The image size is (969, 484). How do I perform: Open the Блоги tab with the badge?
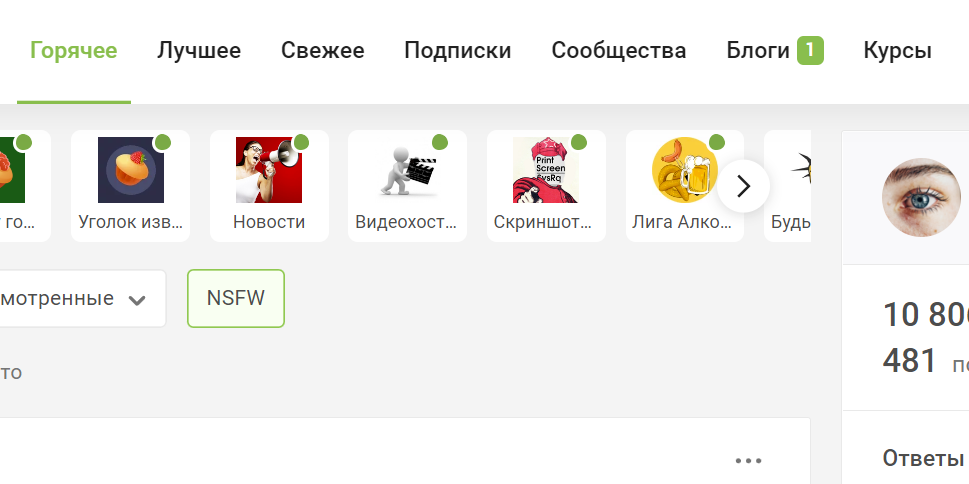pos(775,51)
